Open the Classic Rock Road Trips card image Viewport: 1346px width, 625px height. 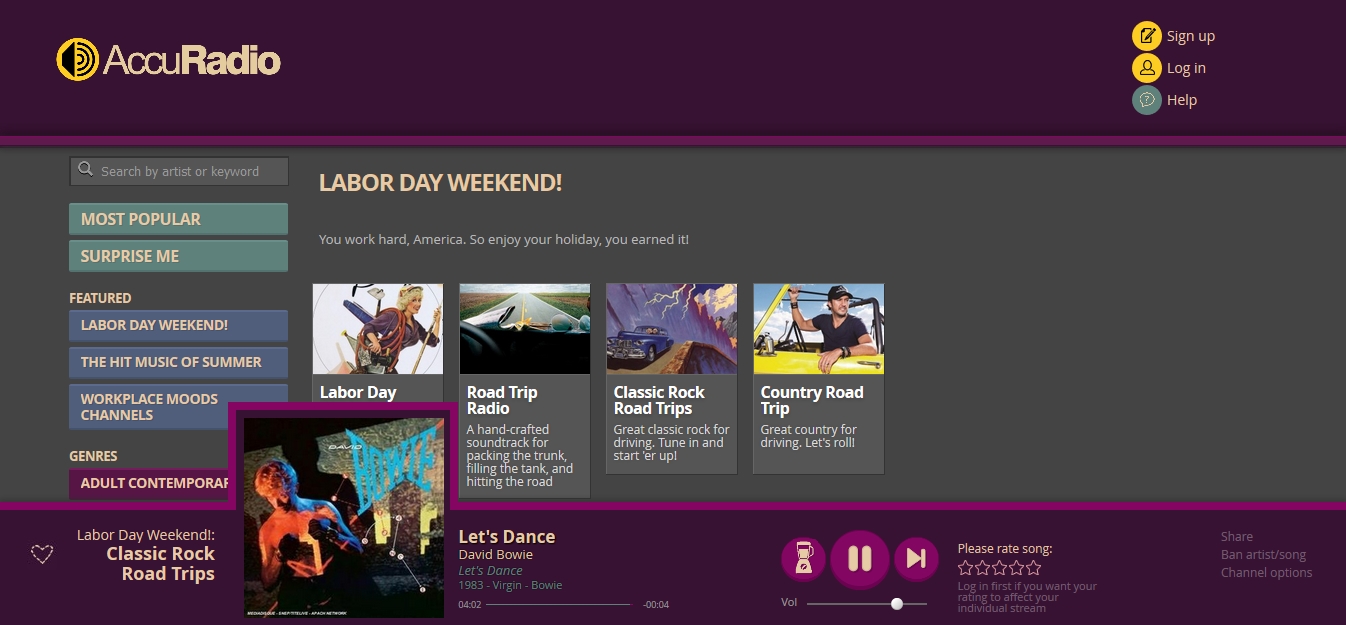click(672, 329)
